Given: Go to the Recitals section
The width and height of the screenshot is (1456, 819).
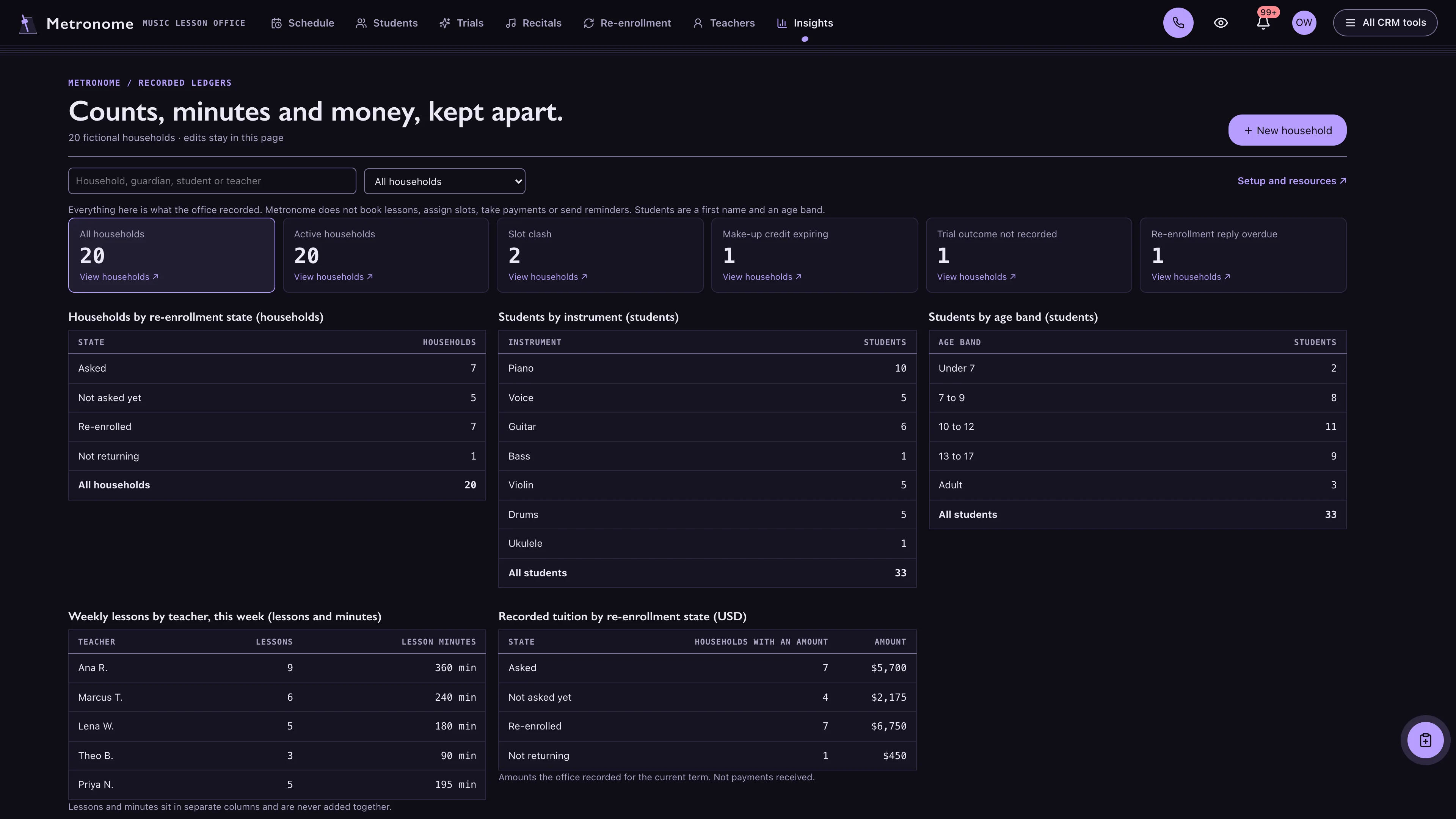Looking at the screenshot, I should point(533,23).
